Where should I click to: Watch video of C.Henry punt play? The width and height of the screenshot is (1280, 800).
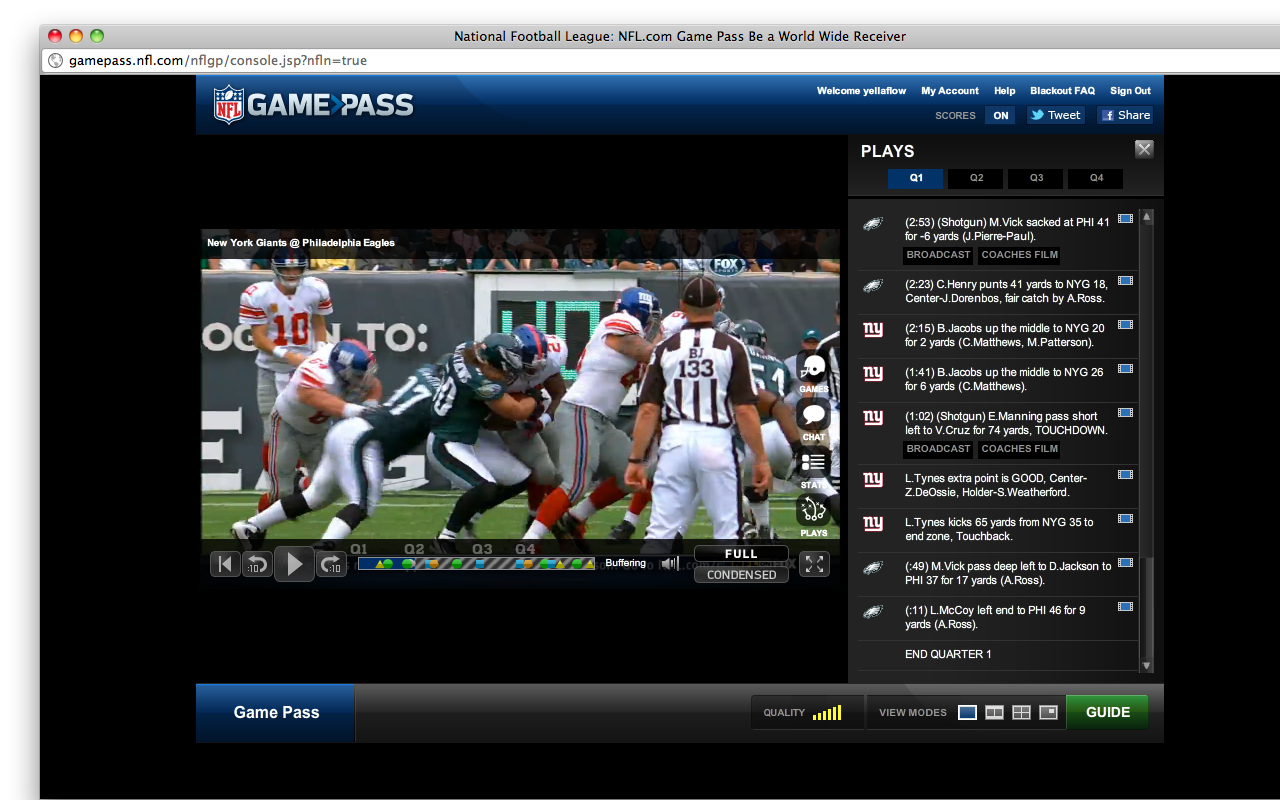pos(1125,281)
